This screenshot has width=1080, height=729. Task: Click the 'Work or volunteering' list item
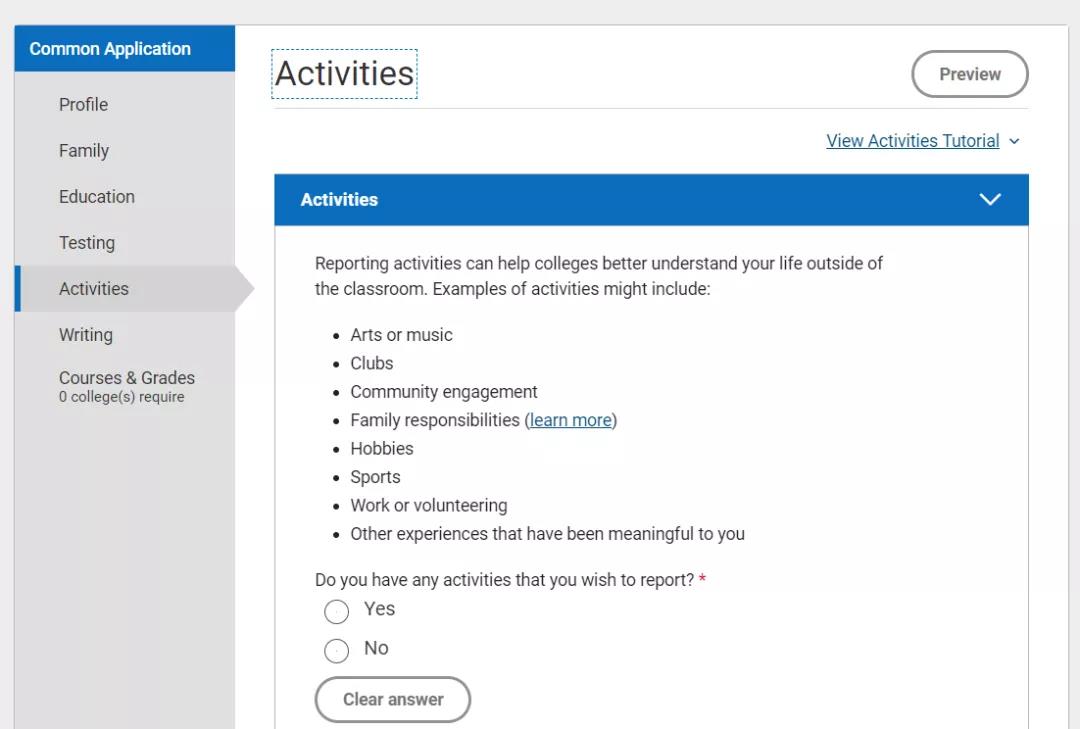pyautogui.click(x=429, y=506)
